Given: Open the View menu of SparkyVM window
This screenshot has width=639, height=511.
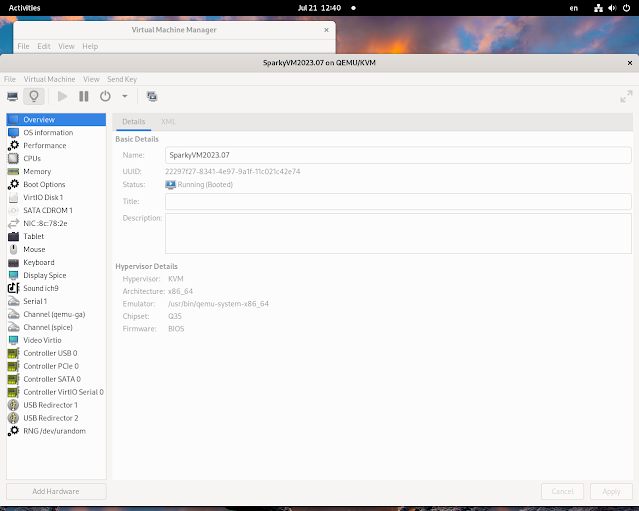Looking at the screenshot, I should click(91, 79).
